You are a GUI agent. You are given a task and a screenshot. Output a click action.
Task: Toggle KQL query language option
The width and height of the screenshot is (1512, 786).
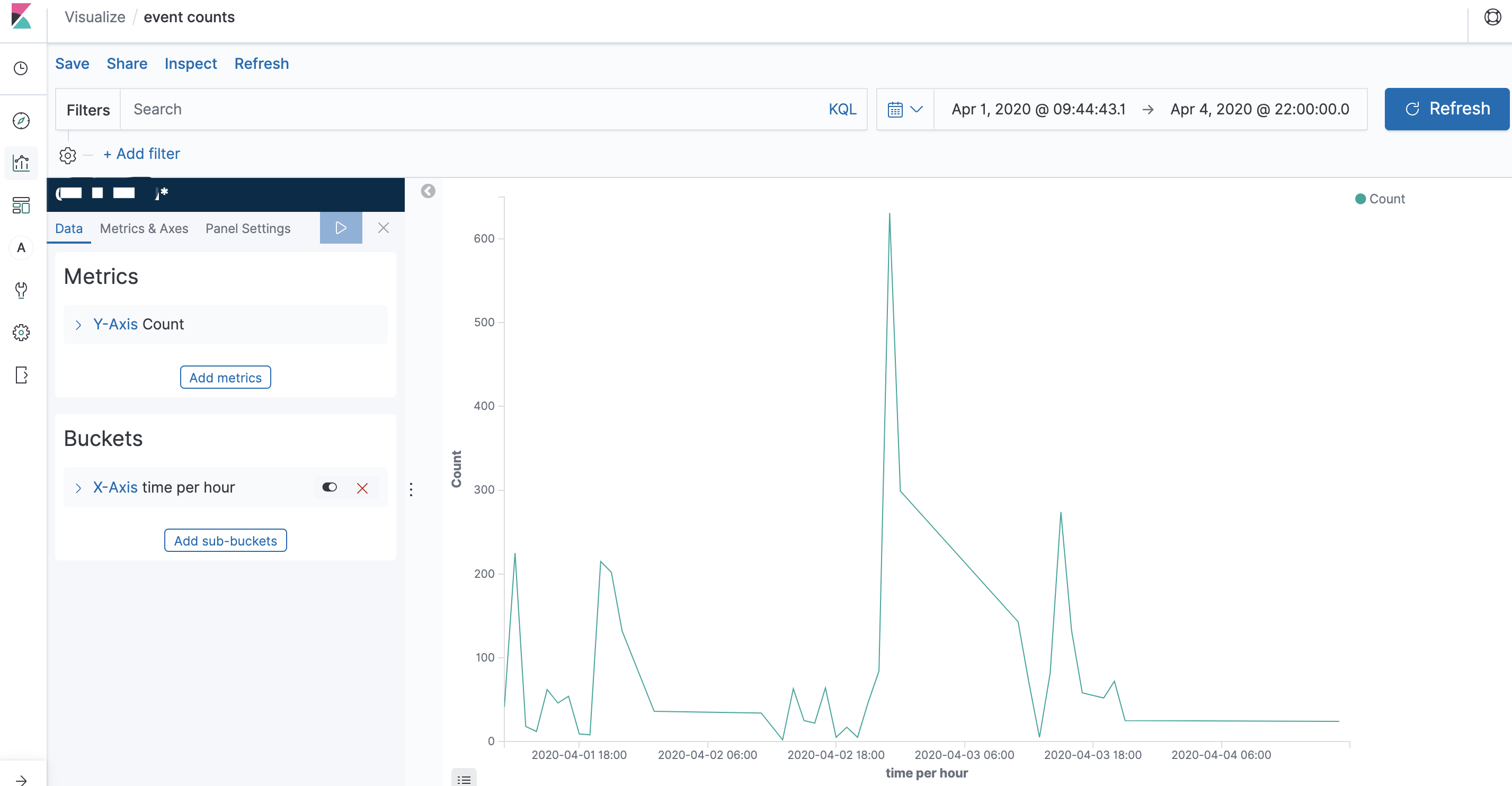(x=842, y=109)
